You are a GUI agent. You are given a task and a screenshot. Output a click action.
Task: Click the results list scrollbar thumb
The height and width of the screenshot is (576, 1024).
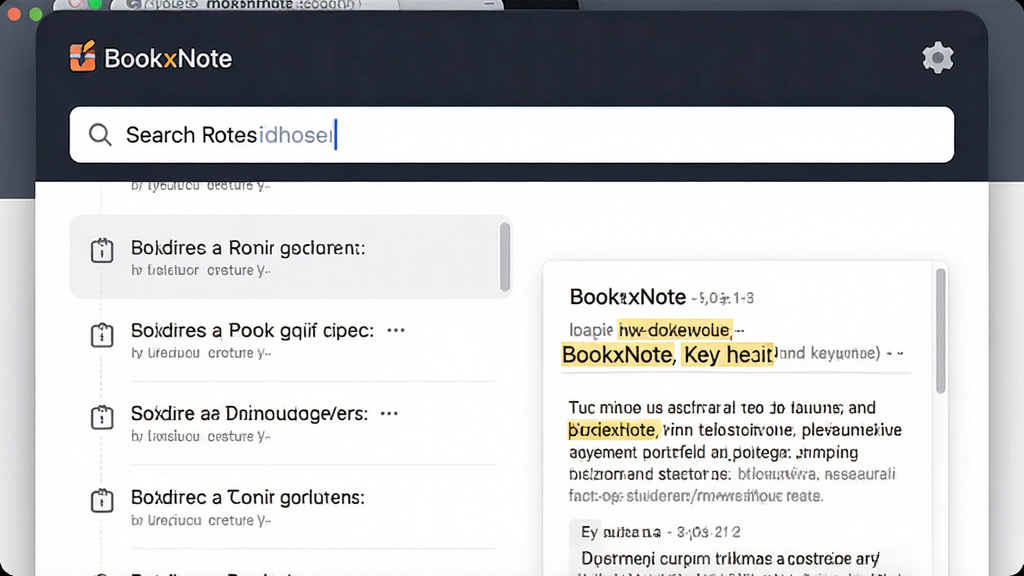(505, 257)
